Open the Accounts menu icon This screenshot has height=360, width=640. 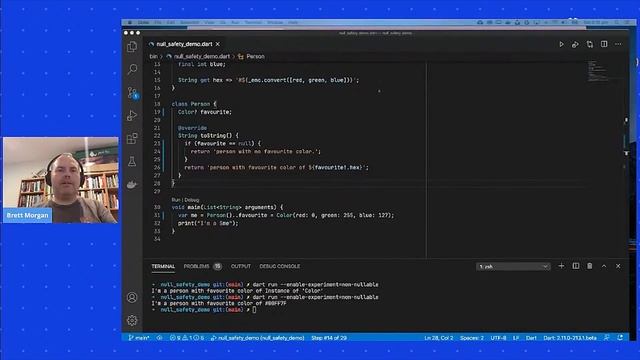click(132, 298)
